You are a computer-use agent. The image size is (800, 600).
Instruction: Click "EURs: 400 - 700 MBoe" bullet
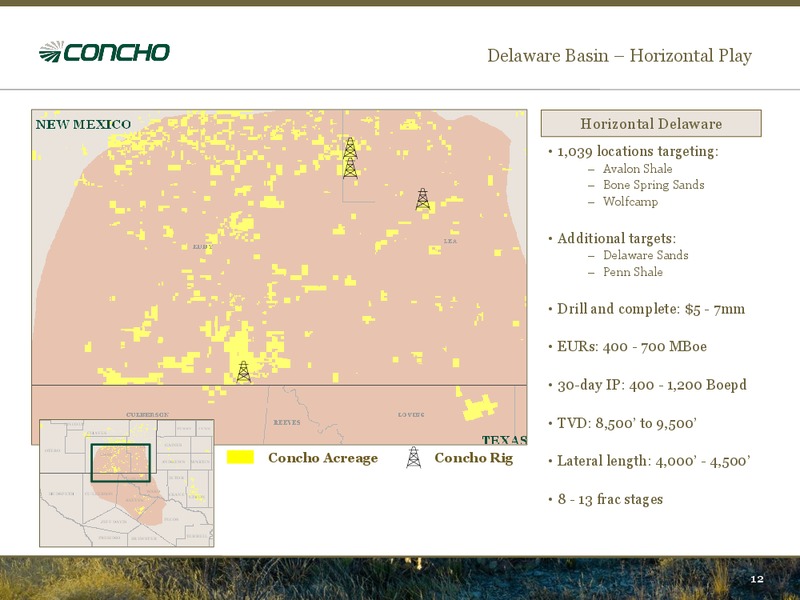632,347
